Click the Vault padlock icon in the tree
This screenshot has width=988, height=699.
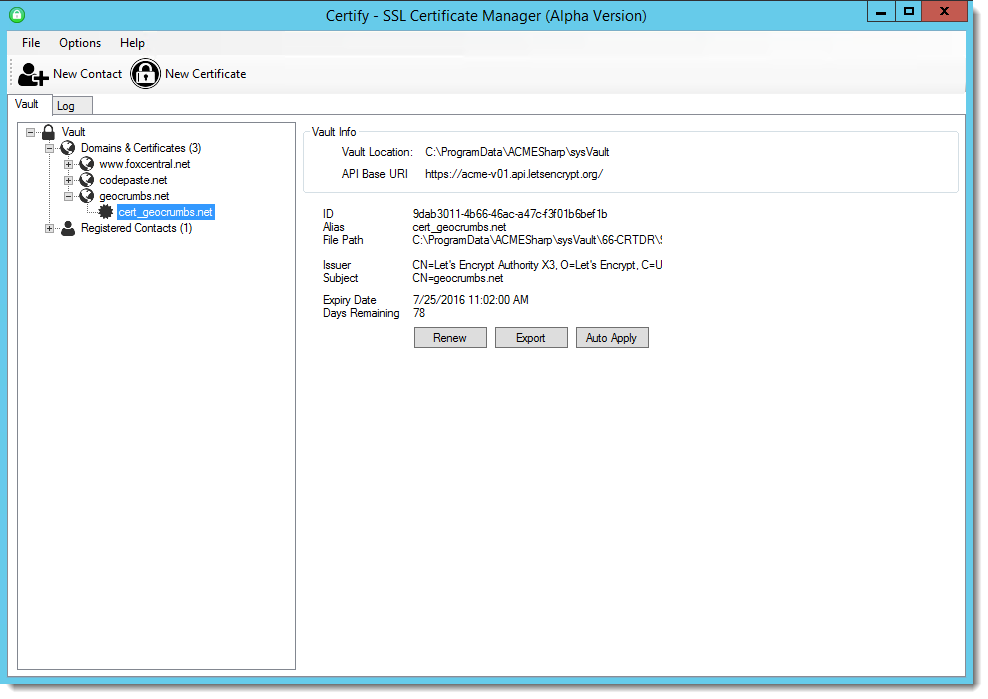pos(47,131)
